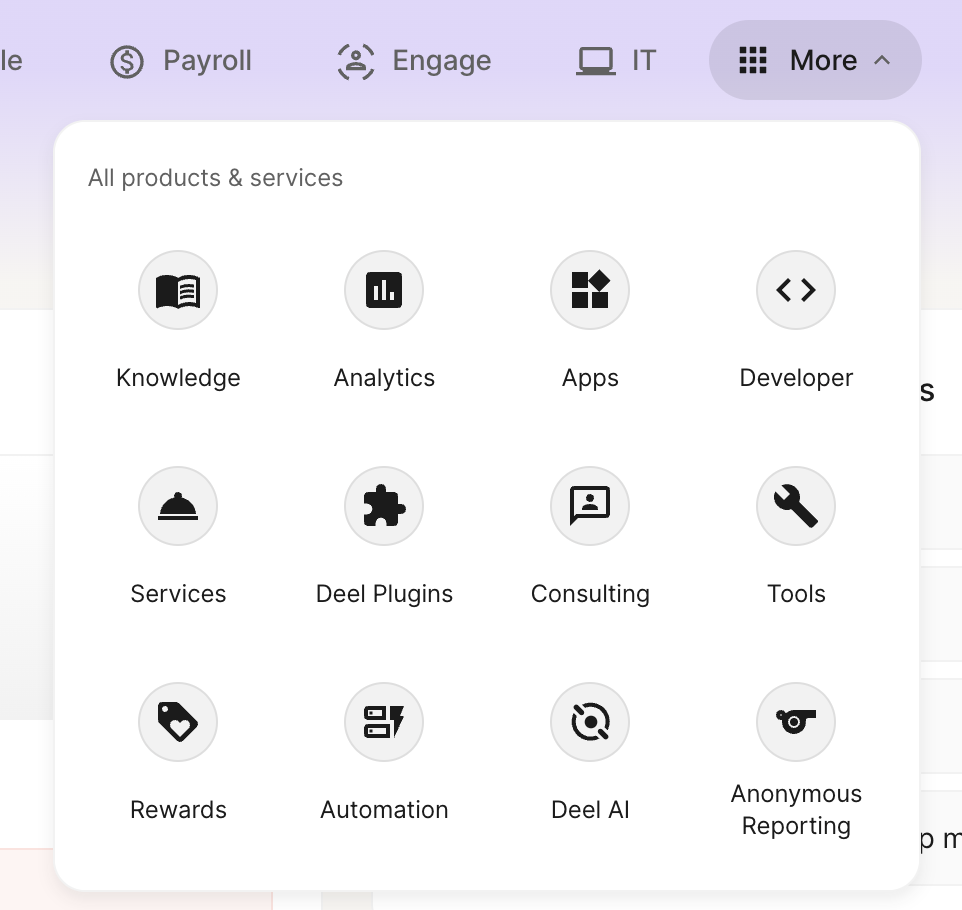Select the Deel AI label
The height and width of the screenshot is (910, 962).
[x=590, y=810]
